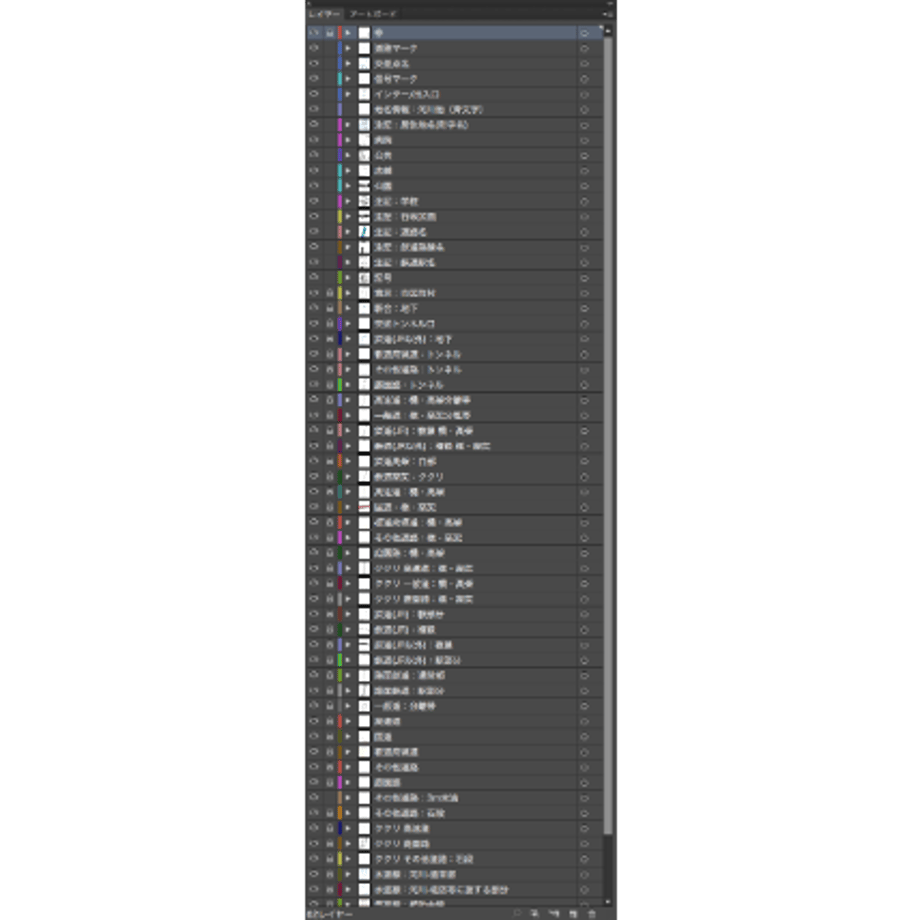Unlock the その他道路：石段 layer lock icon

pos(330,813)
